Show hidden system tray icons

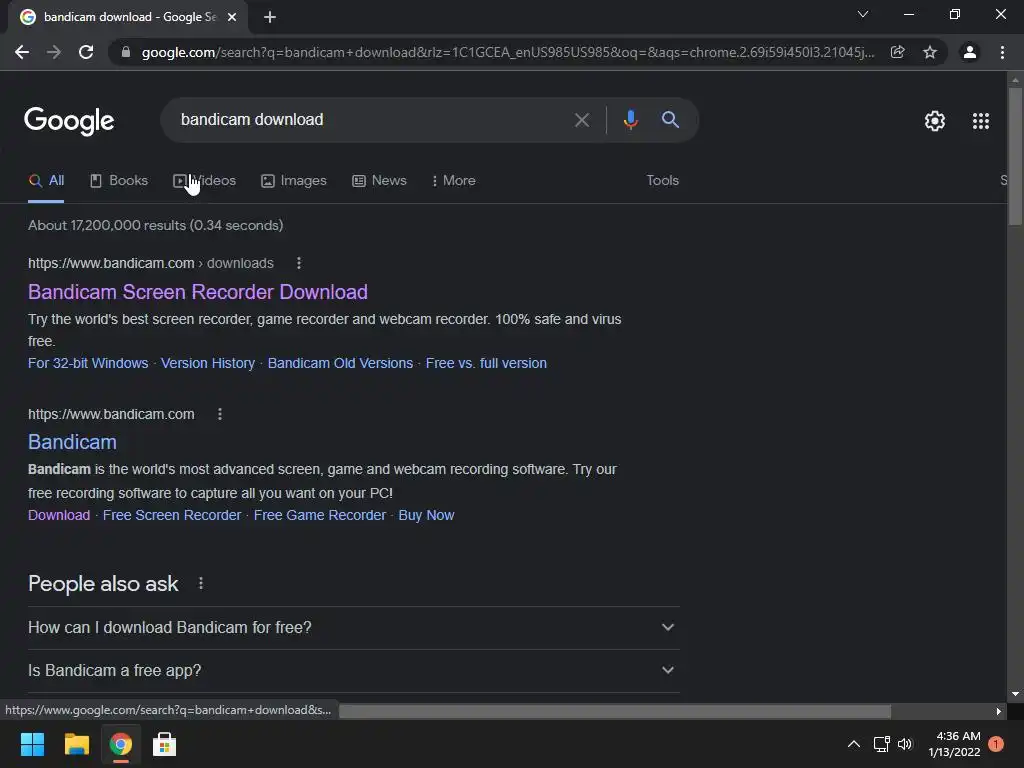click(854, 744)
